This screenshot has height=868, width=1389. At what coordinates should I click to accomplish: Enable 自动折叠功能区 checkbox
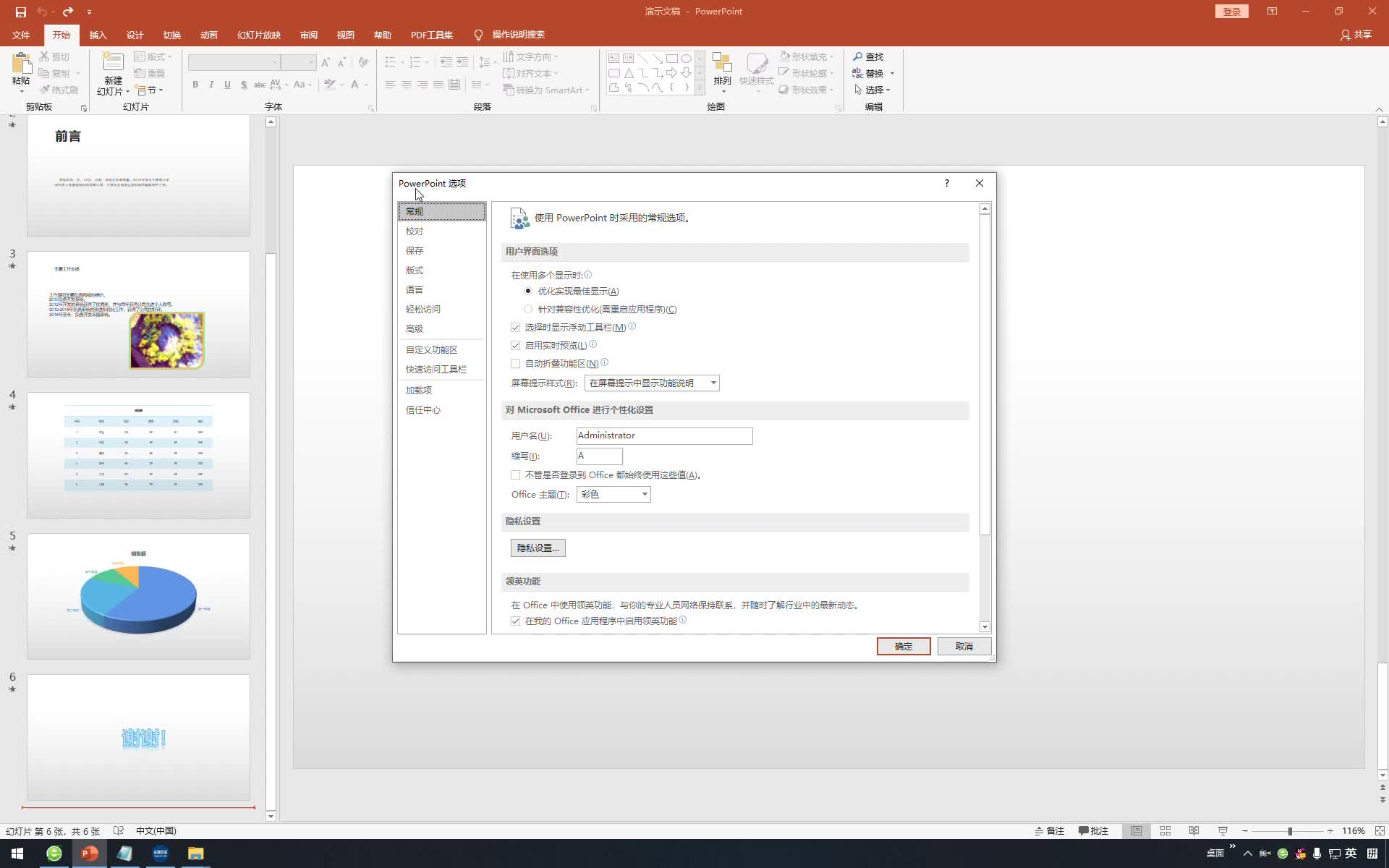(x=516, y=364)
